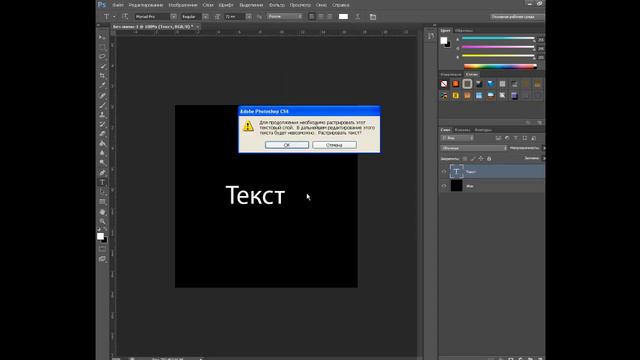
Task: Hide the Текст layer with eye icon
Action: (x=444, y=172)
